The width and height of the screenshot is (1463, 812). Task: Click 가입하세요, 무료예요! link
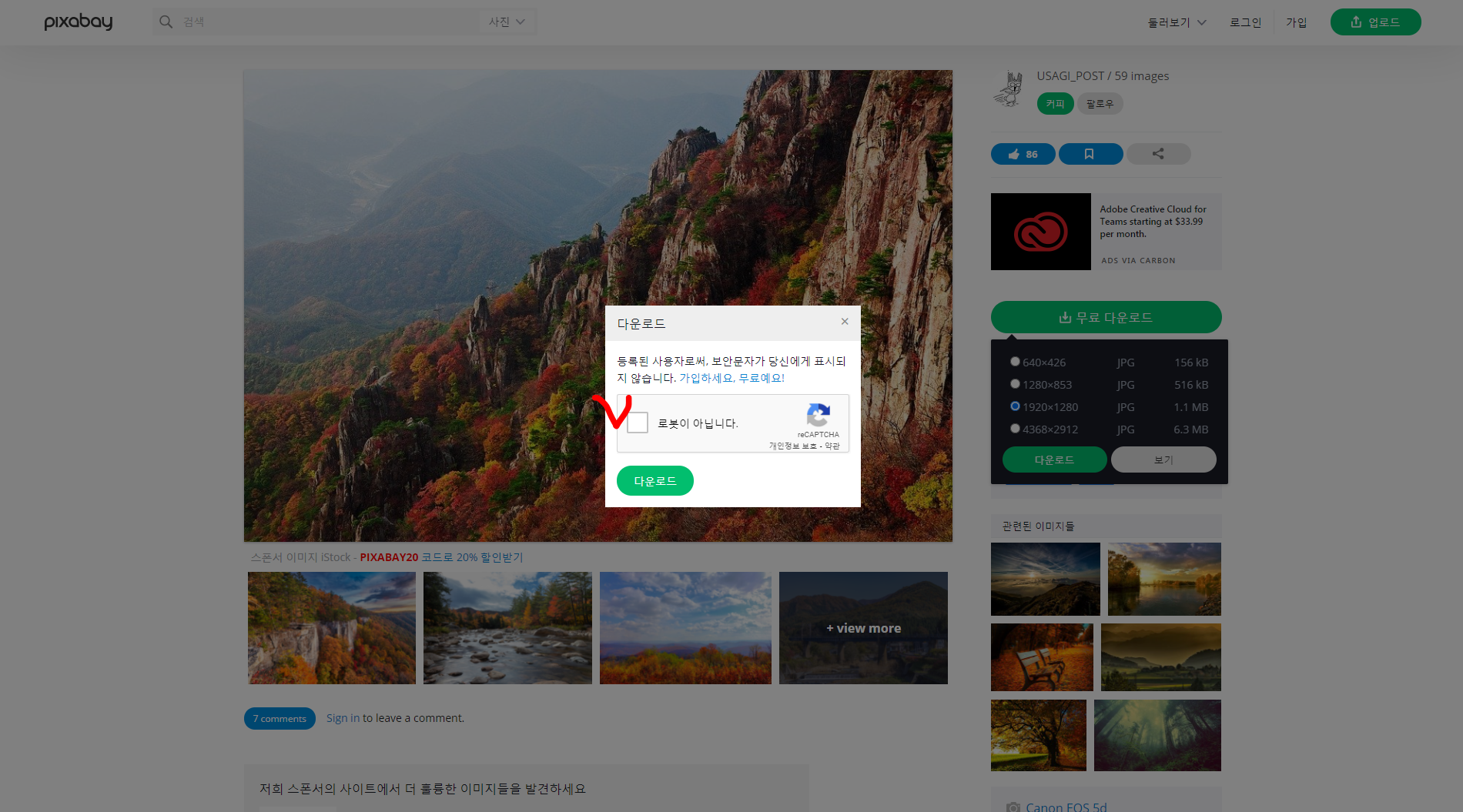point(731,378)
